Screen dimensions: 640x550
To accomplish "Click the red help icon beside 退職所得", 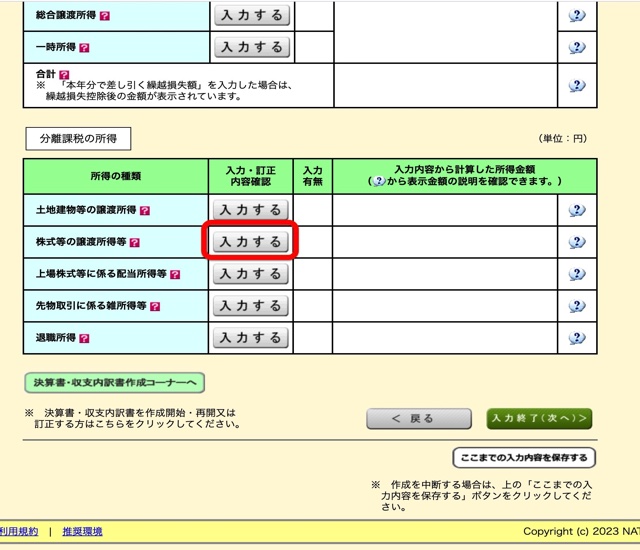I will [84, 338].
